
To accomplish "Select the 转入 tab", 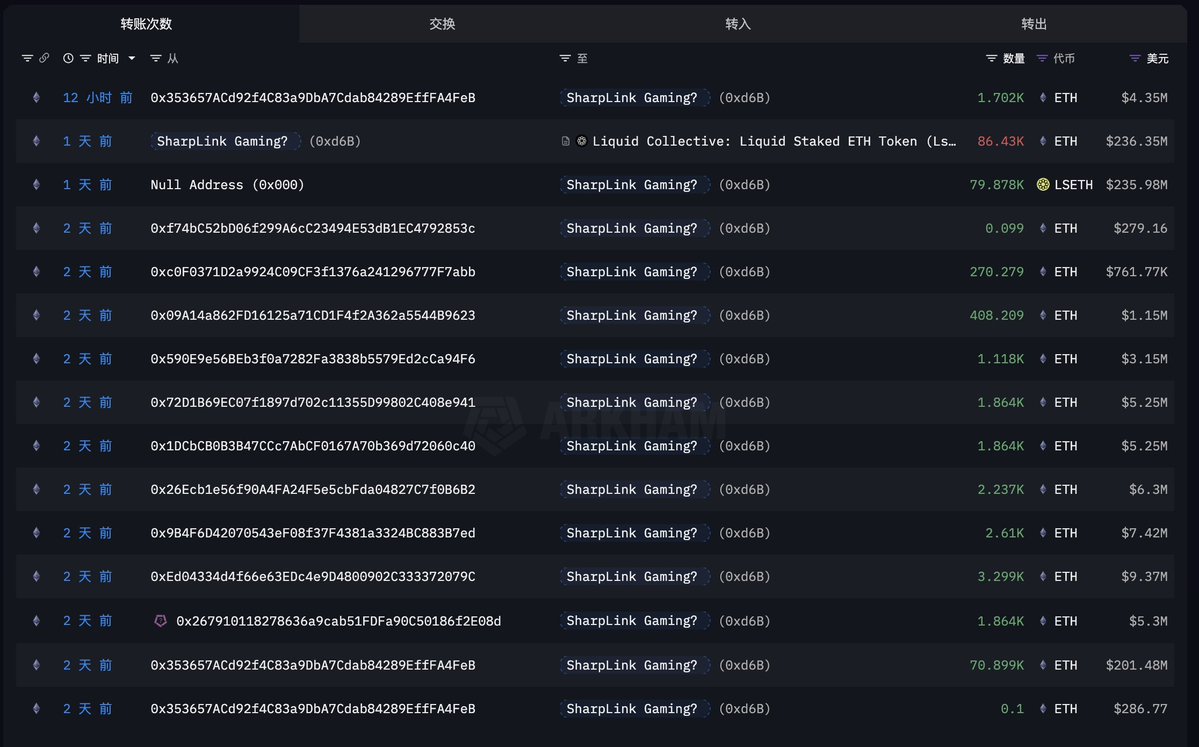I will [738, 24].
